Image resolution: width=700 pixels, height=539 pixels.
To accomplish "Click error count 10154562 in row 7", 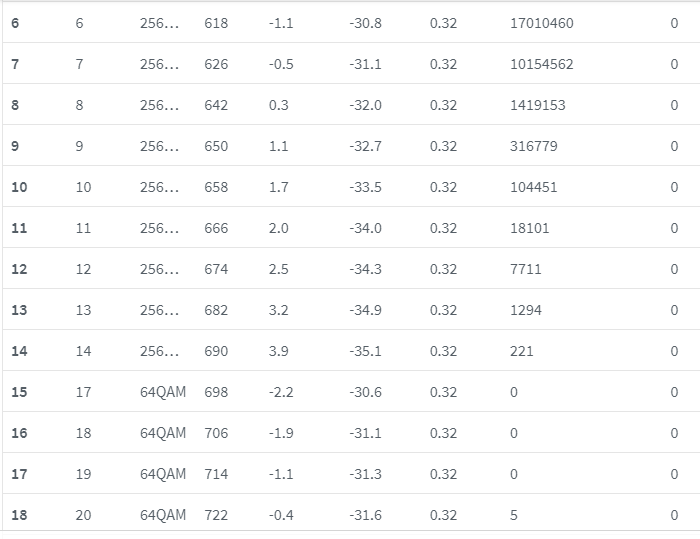I will [542, 64].
